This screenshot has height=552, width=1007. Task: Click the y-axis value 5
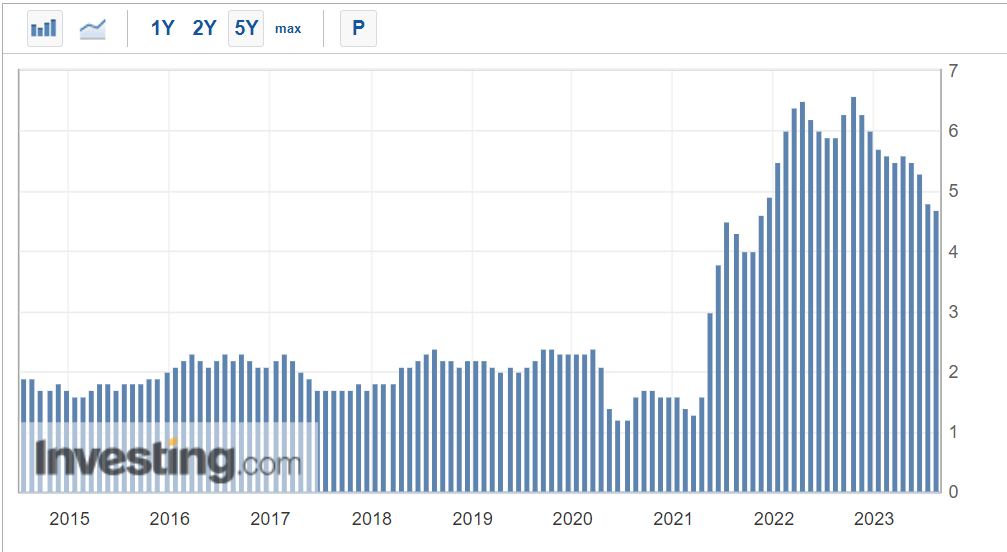[x=953, y=191]
